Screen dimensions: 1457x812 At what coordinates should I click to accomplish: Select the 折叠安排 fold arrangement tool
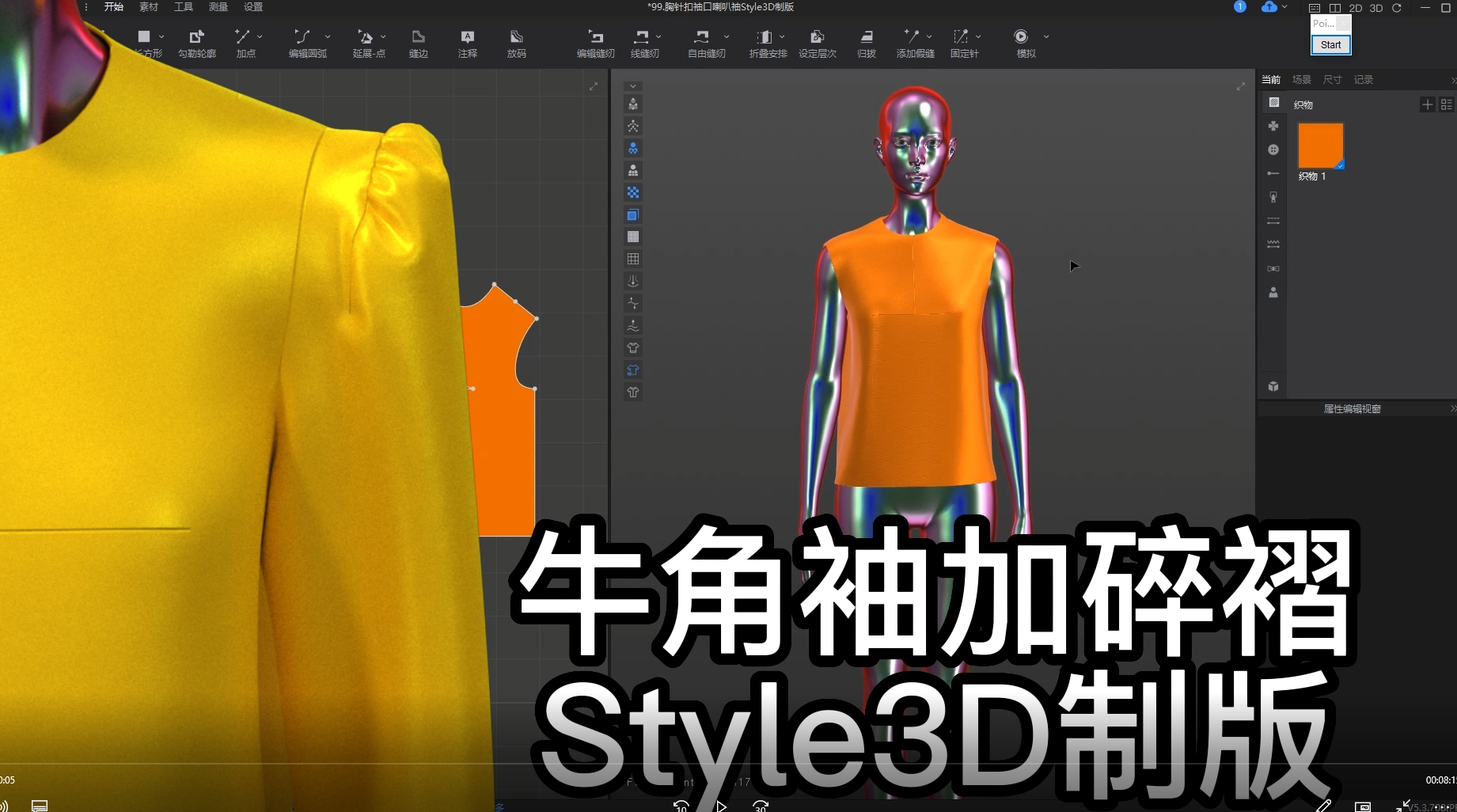(768, 44)
